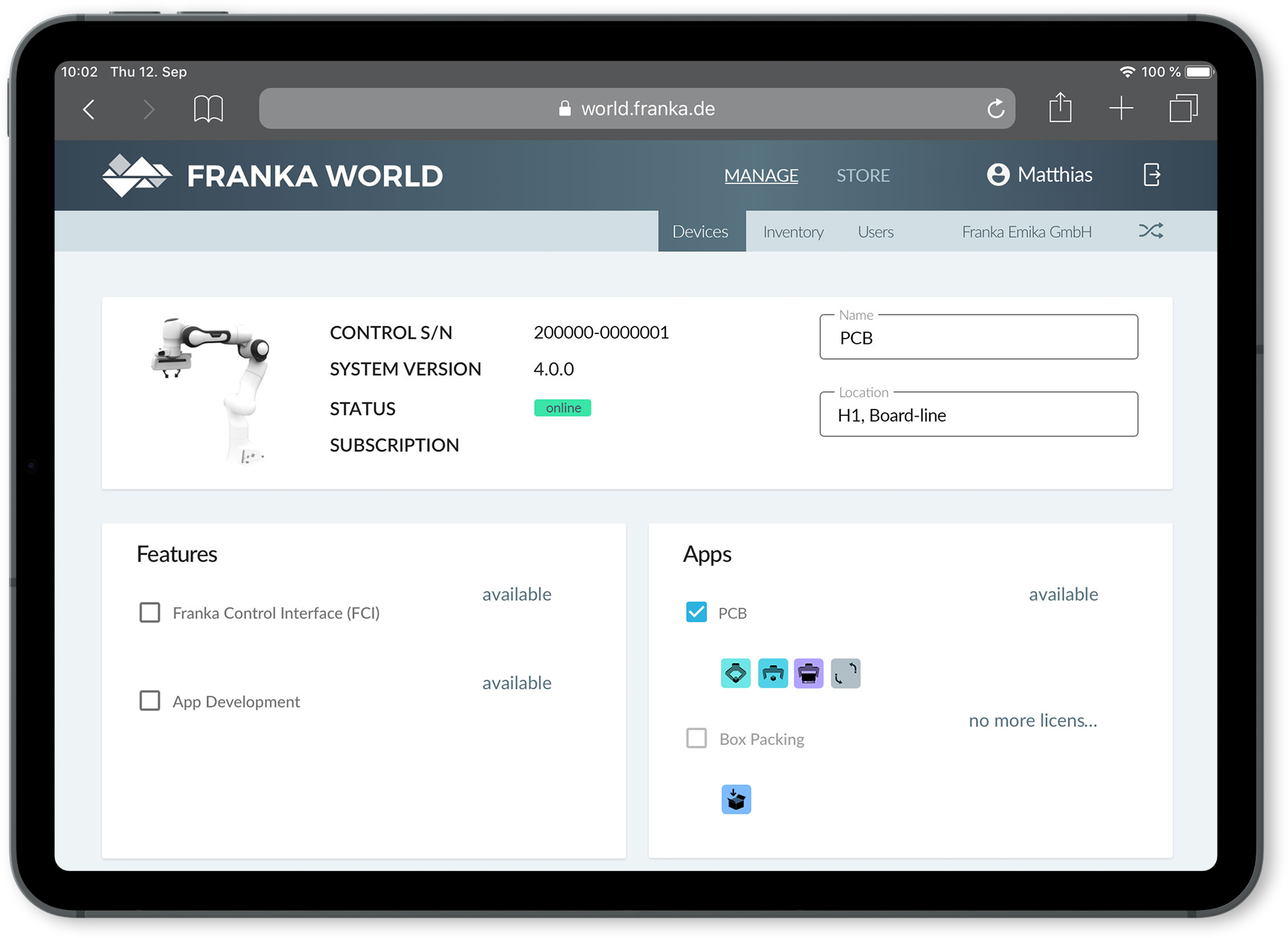Screen dimensions: 1288x938
Task: Click the Safari bookmarks book icon
Action: point(208,109)
